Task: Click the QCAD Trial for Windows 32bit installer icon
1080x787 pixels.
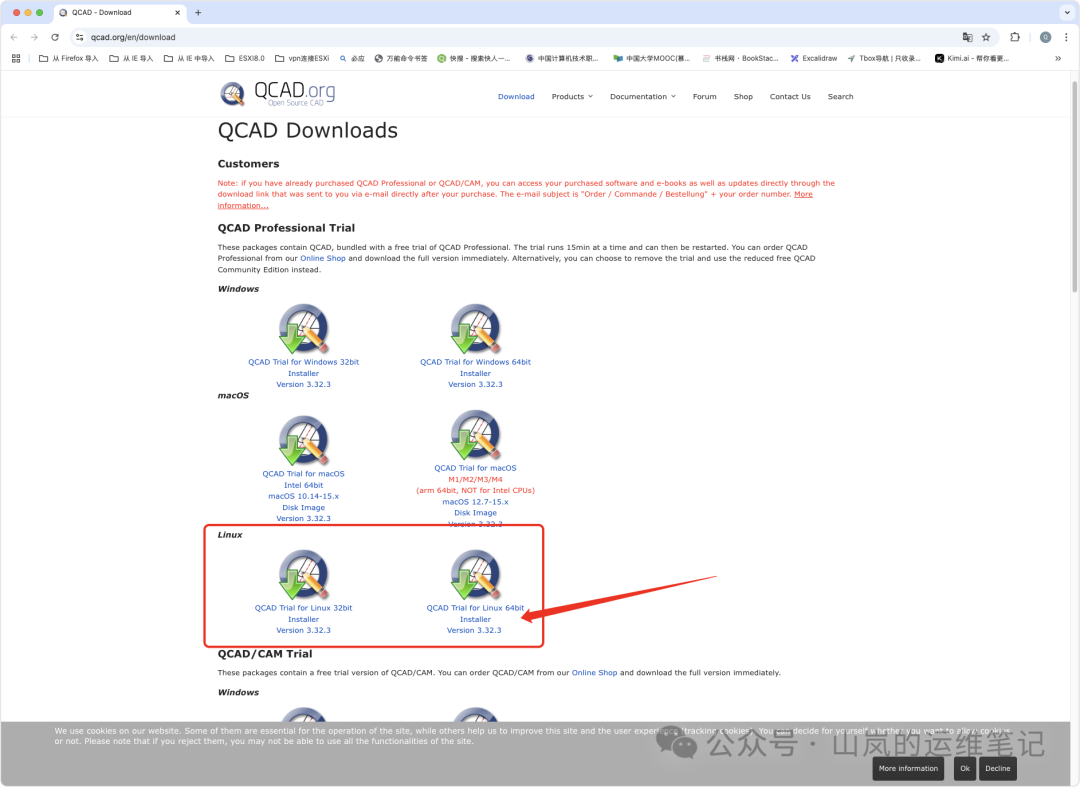Action: 303,328
